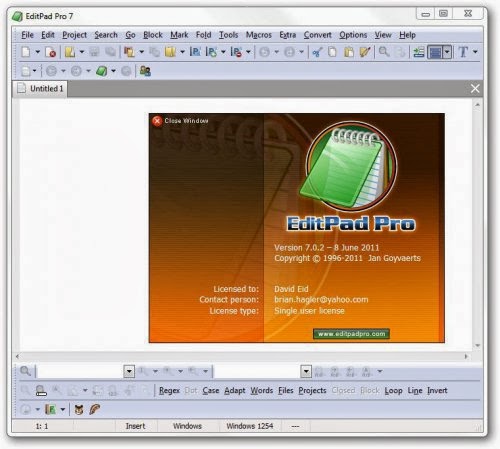Viewport: 500px width, 449px height.
Task: Open the Project menu
Action: coord(74,35)
